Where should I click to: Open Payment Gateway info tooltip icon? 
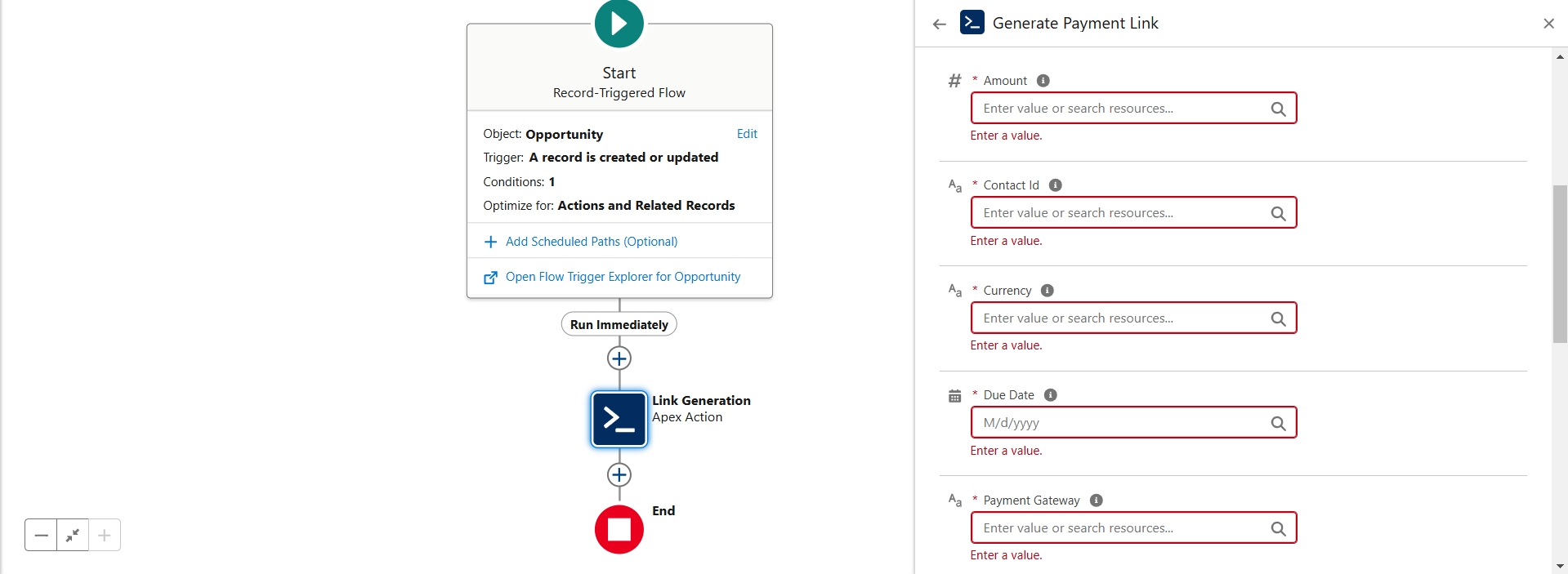tap(1097, 501)
